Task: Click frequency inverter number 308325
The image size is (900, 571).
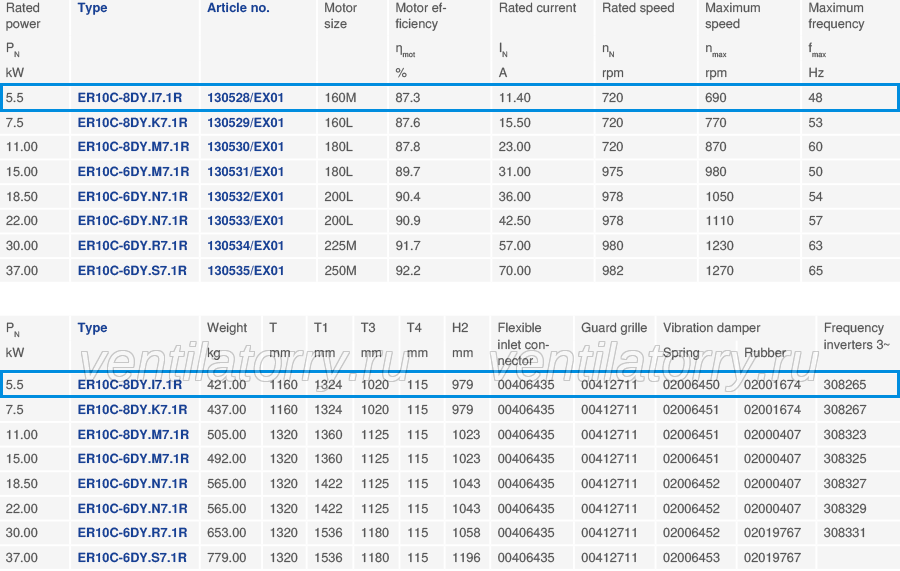Action: 845,459
